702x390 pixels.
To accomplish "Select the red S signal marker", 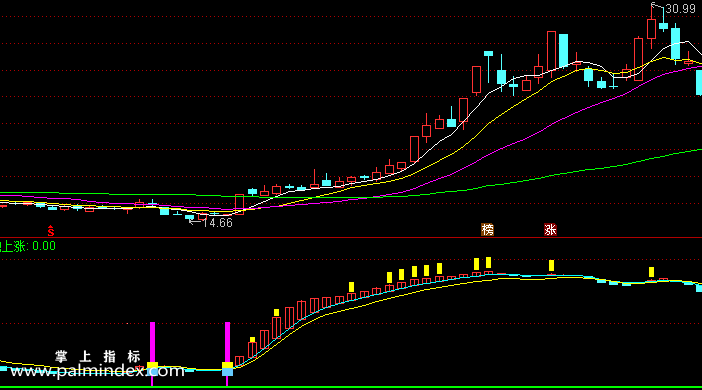I will [x=51, y=231].
